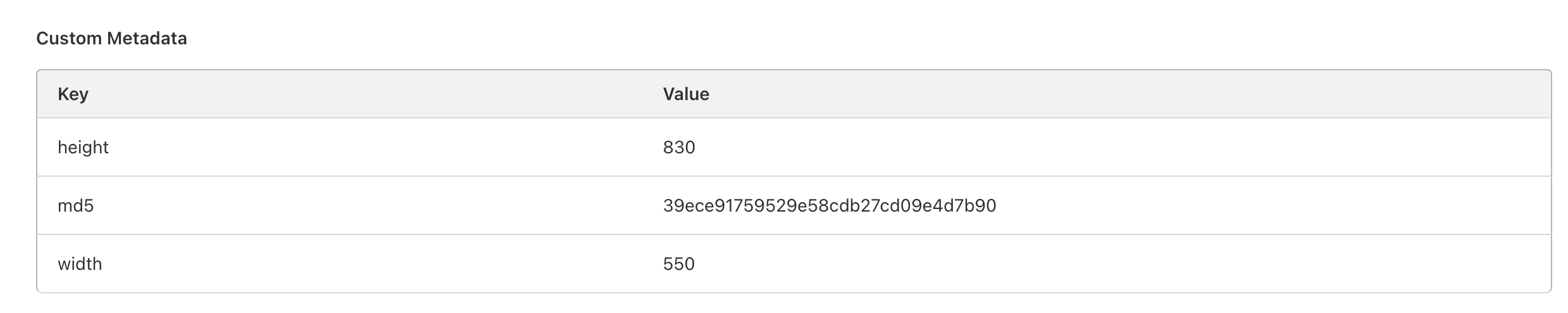Click the width value 550

click(679, 264)
